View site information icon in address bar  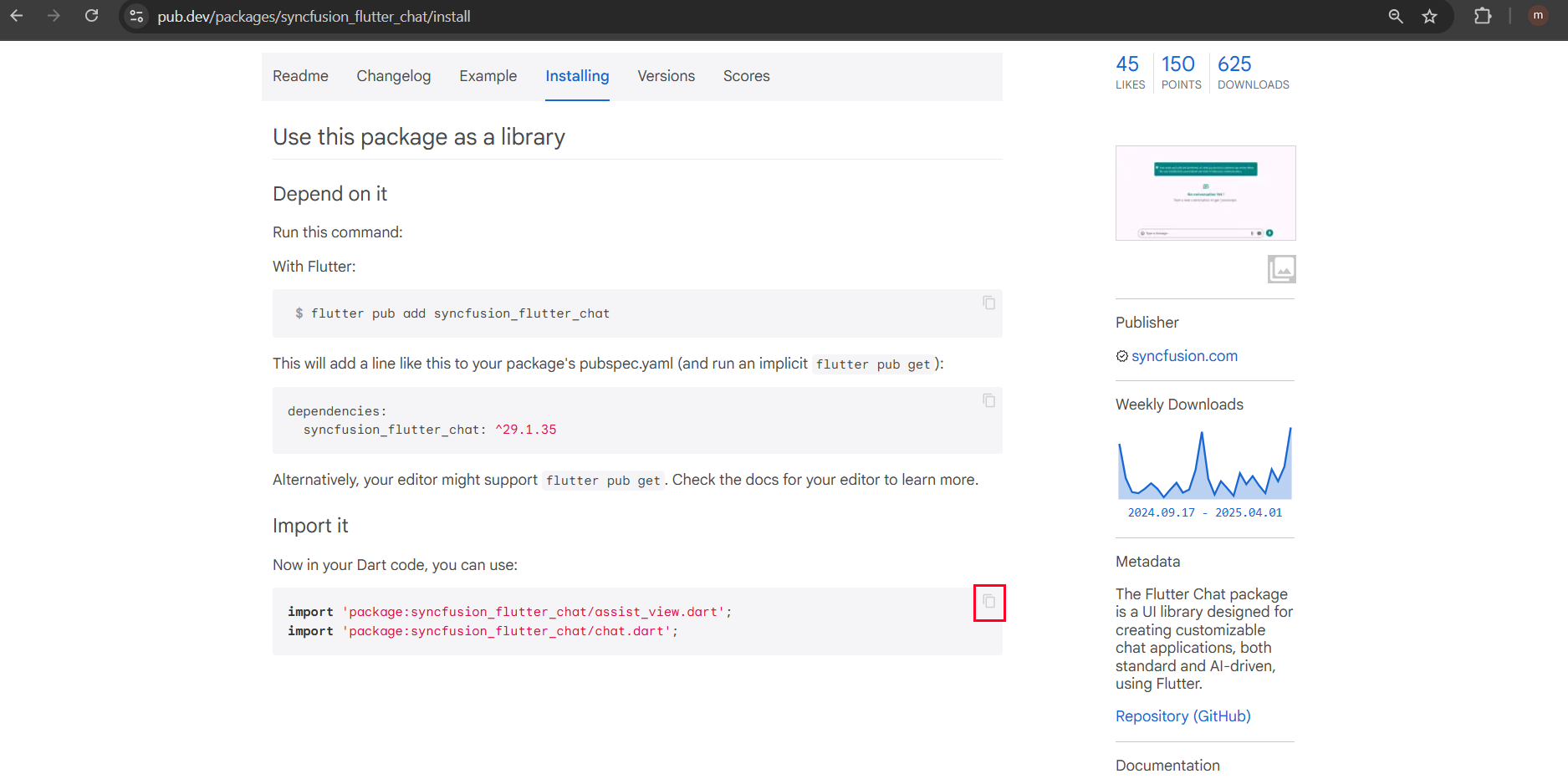pos(137,16)
